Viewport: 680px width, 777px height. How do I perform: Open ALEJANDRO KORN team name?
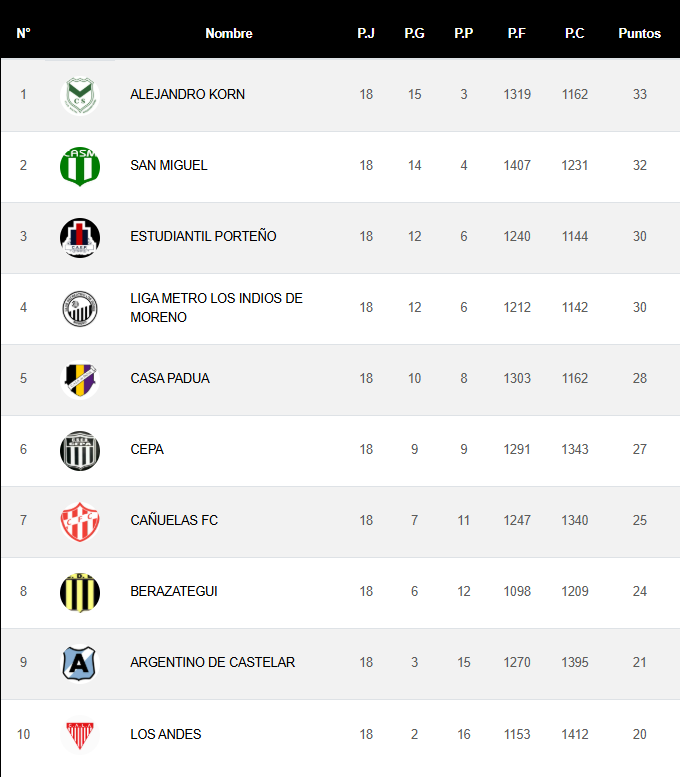pyautogui.click(x=187, y=95)
